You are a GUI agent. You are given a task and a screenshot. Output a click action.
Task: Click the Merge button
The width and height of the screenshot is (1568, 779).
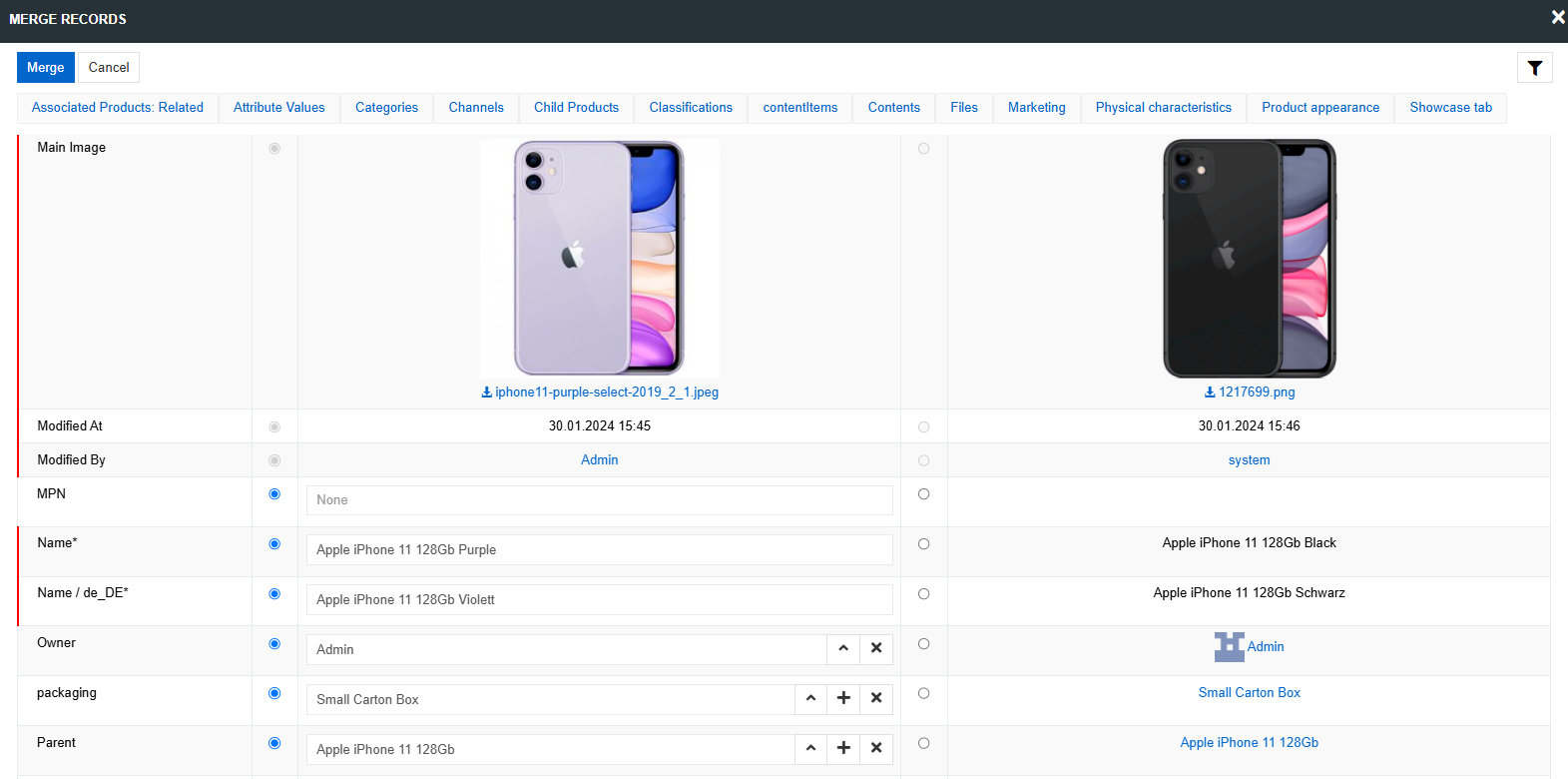[45, 68]
